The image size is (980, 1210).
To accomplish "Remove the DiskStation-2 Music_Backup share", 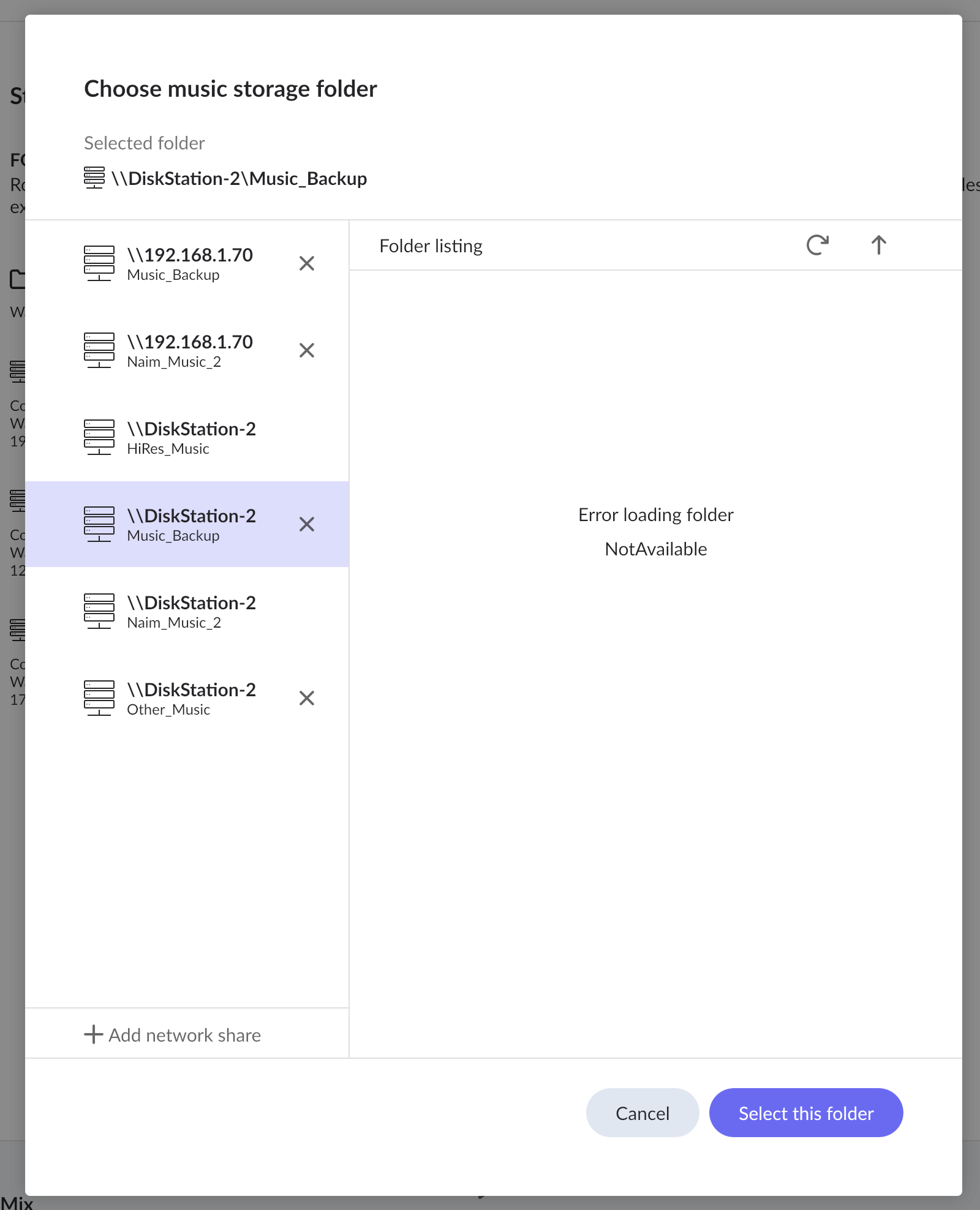I will (x=306, y=524).
